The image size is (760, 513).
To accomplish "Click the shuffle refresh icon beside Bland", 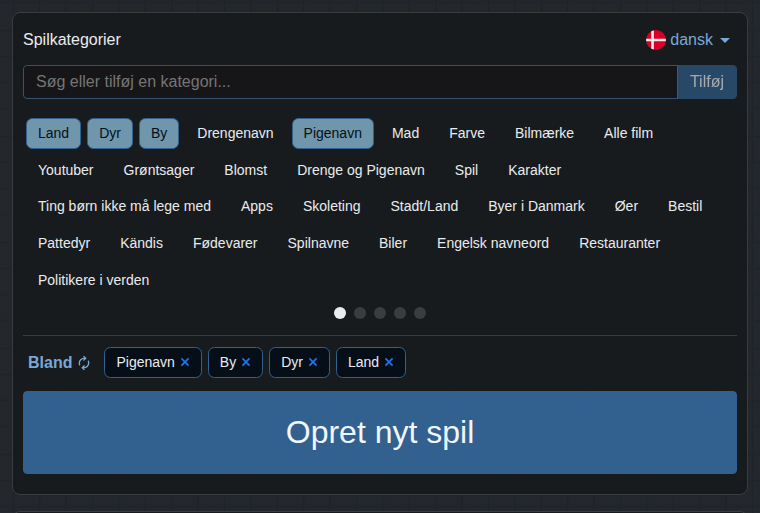I will [x=84, y=363].
